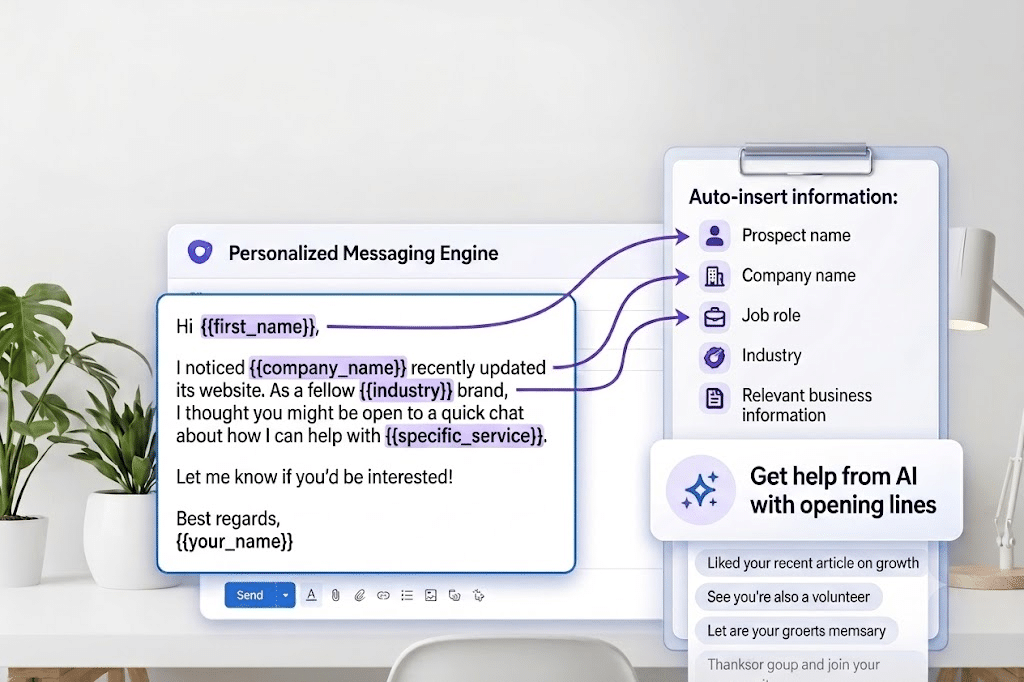Click the vertical paperclip attach icon
This screenshot has height=682, width=1024.
pos(336,595)
